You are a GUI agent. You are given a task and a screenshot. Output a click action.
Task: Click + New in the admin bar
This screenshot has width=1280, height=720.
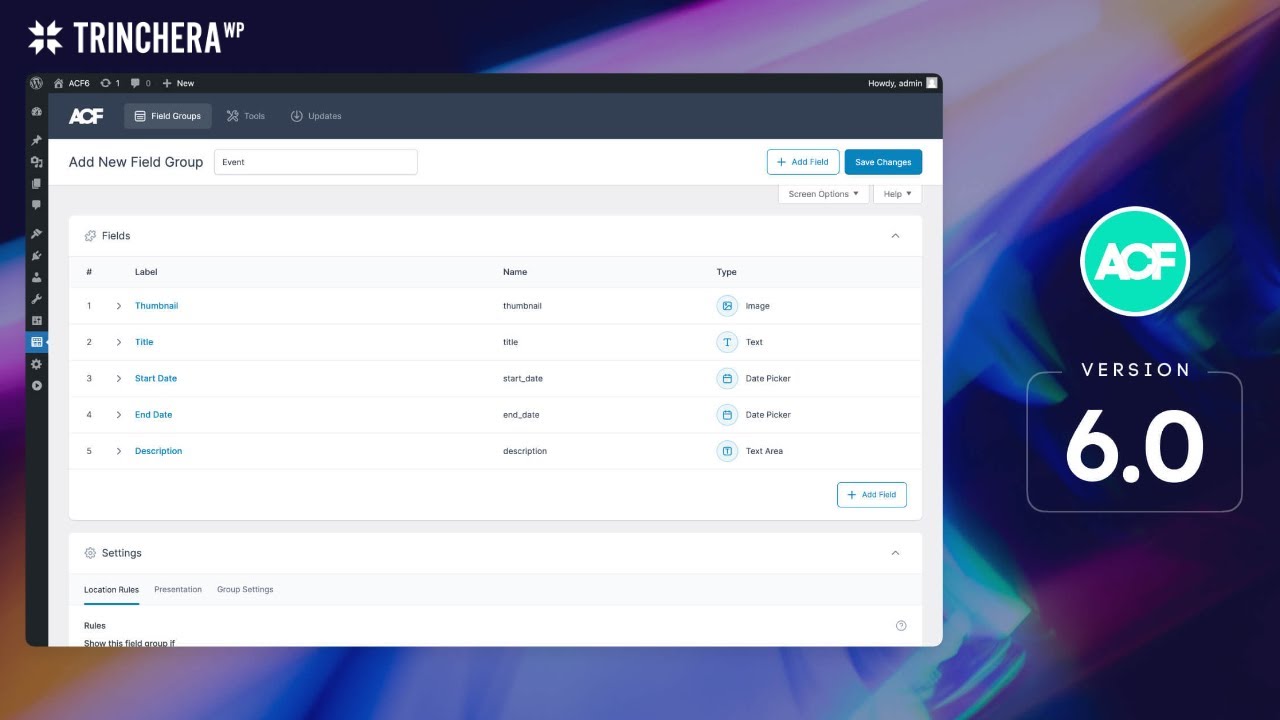178,83
